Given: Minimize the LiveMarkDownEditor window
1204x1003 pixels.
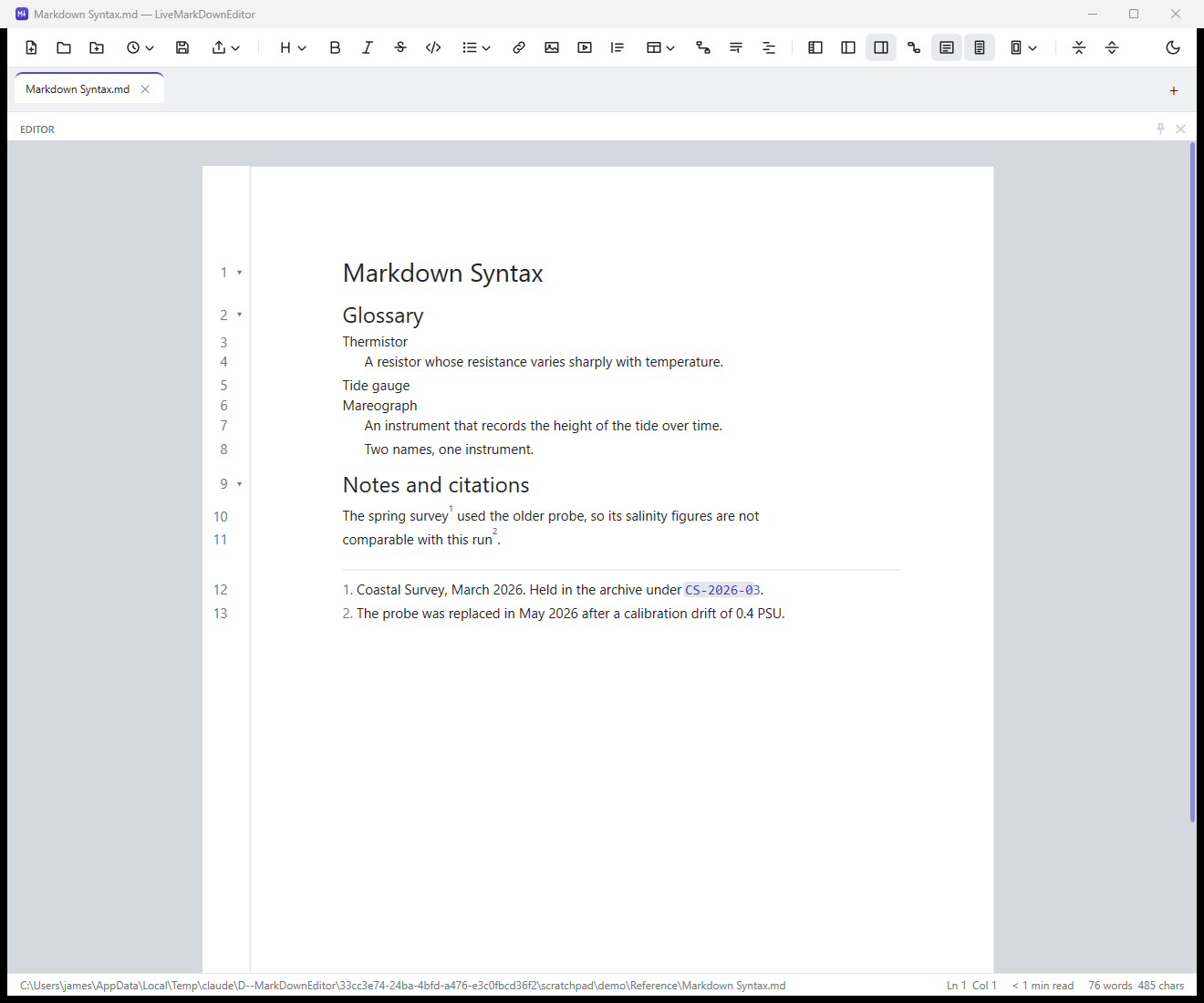Looking at the screenshot, I should pos(1093,14).
